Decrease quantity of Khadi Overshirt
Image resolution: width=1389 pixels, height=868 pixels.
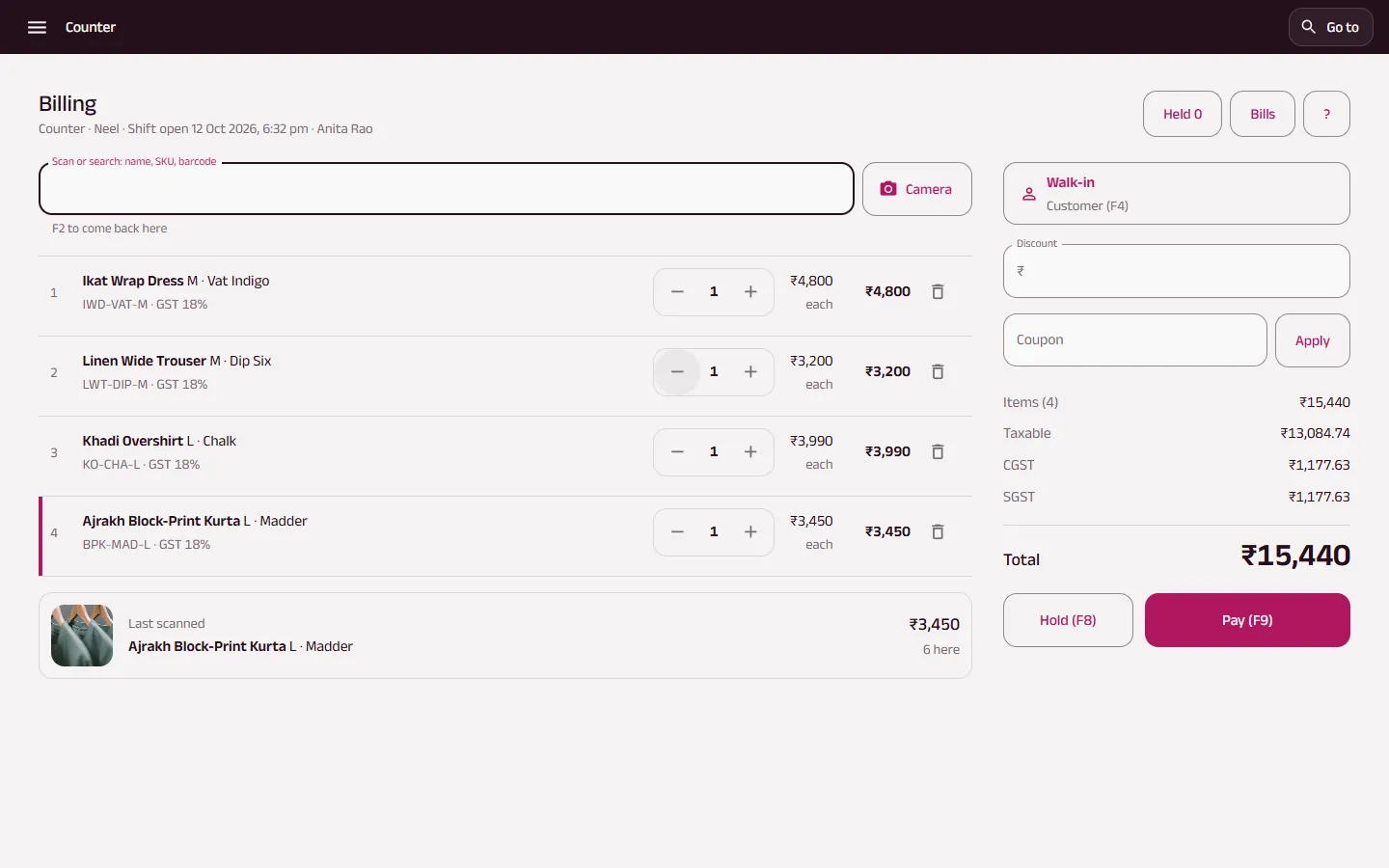pos(677,452)
